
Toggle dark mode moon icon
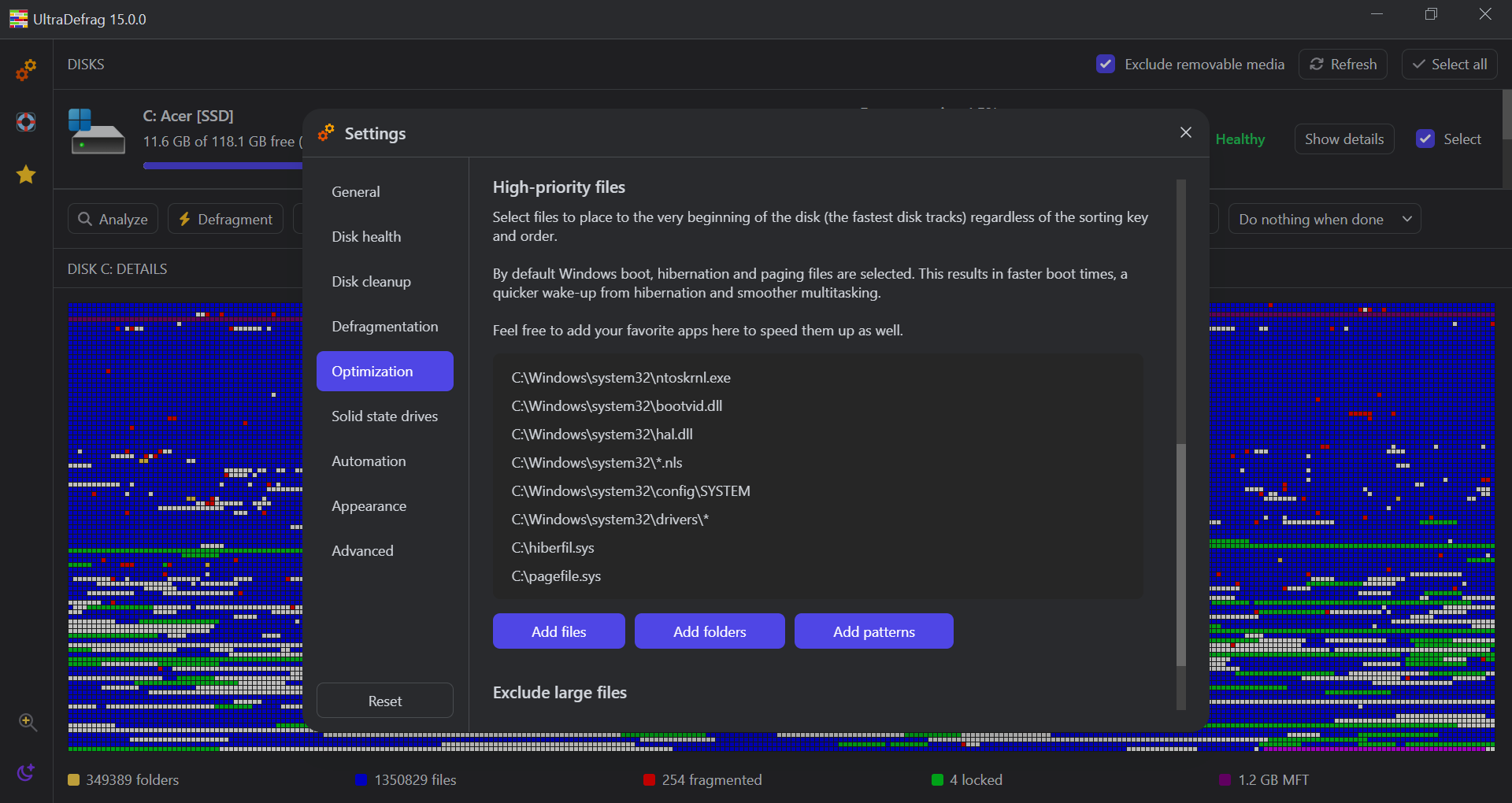pyautogui.click(x=26, y=772)
